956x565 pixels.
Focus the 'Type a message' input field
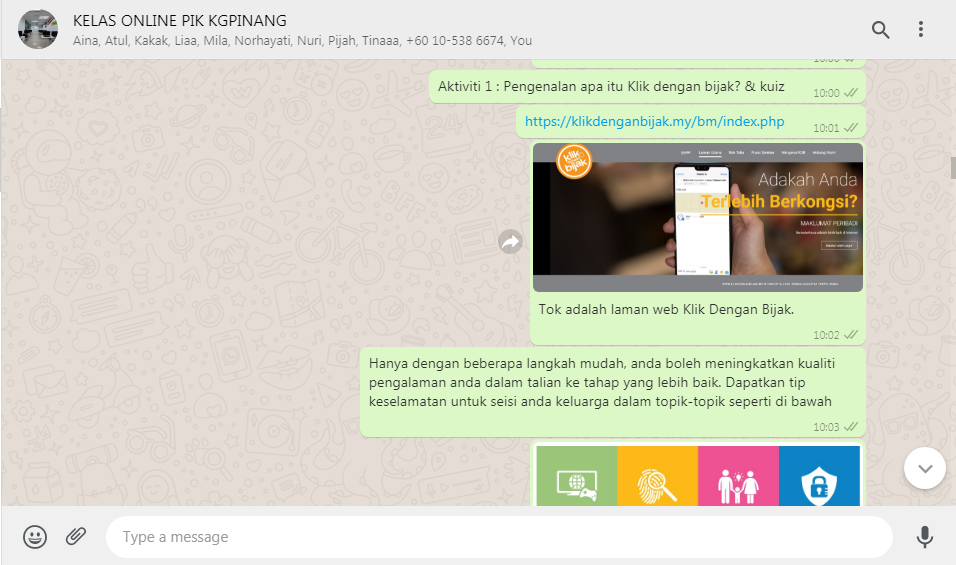pos(500,537)
